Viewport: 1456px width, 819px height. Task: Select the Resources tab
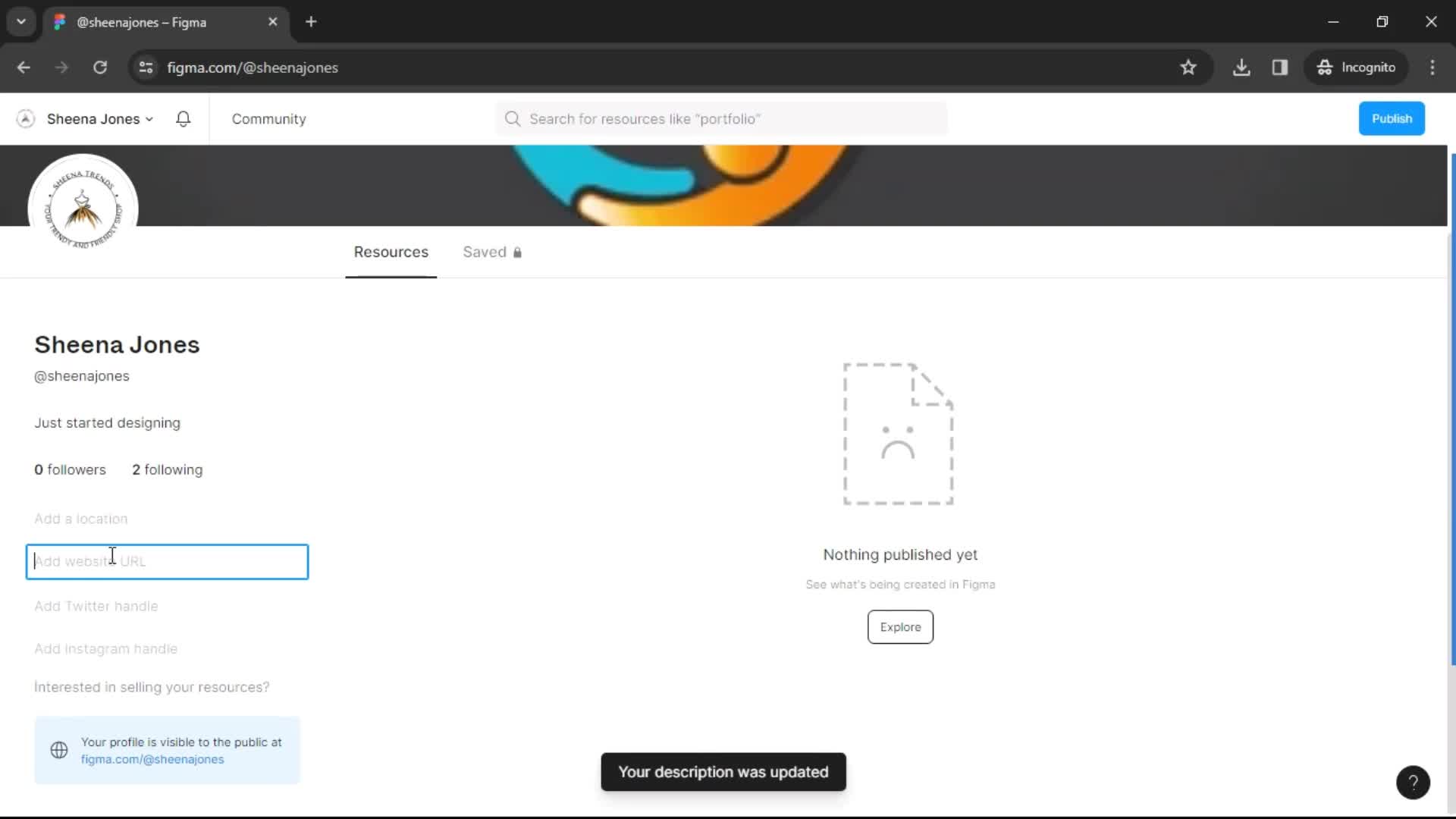click(391, 252)
